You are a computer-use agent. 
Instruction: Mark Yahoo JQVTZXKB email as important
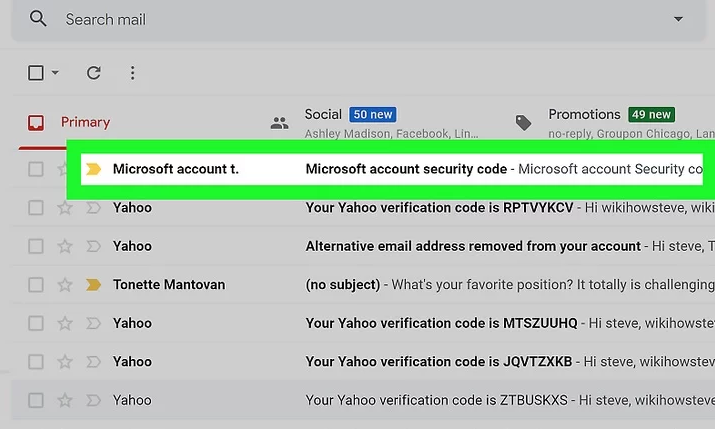tap(93, 362)
